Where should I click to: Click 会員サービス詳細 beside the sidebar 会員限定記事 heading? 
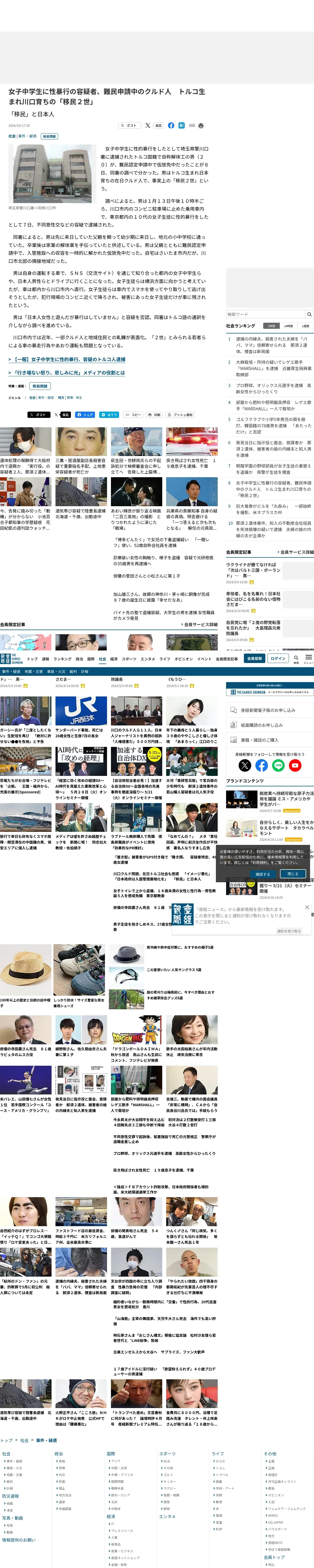click(297, 552)
